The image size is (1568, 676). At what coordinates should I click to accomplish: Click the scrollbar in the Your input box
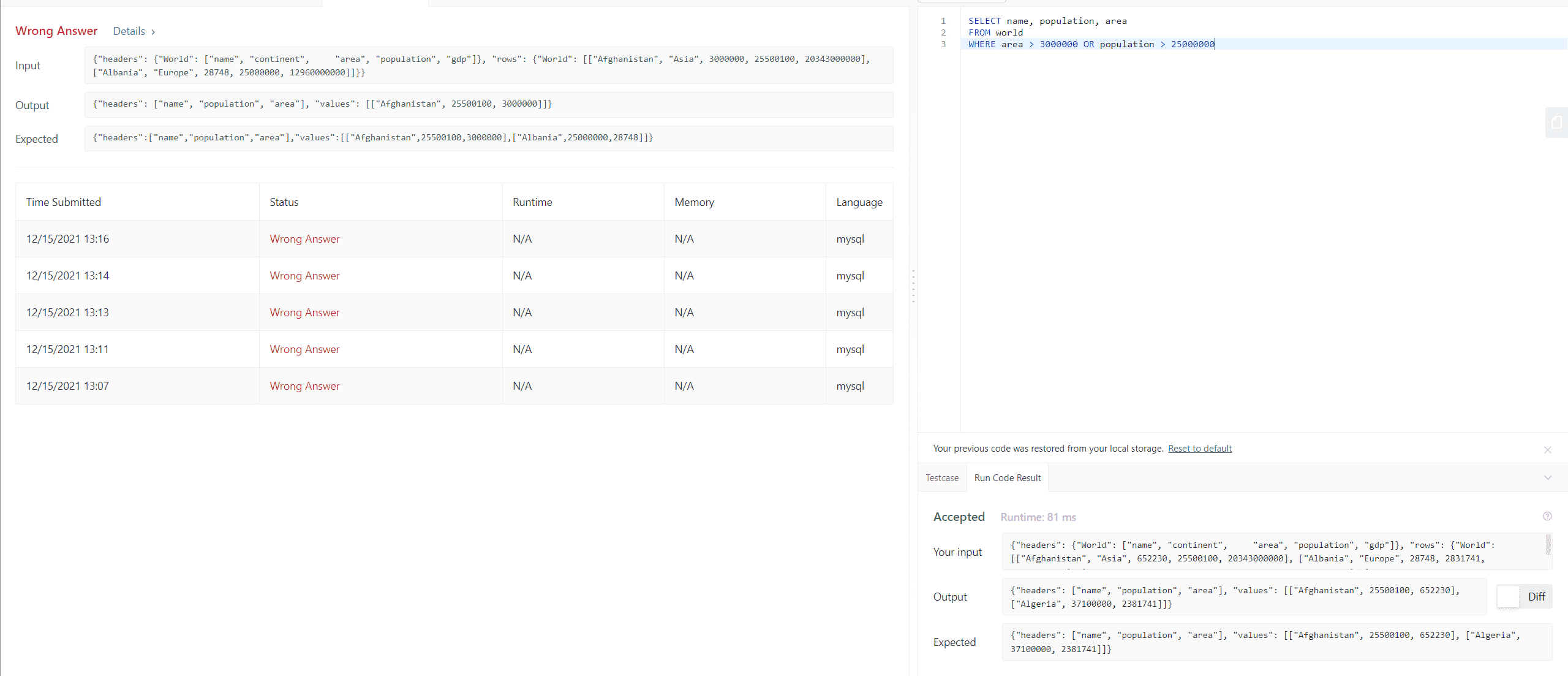click(1548, 544)
